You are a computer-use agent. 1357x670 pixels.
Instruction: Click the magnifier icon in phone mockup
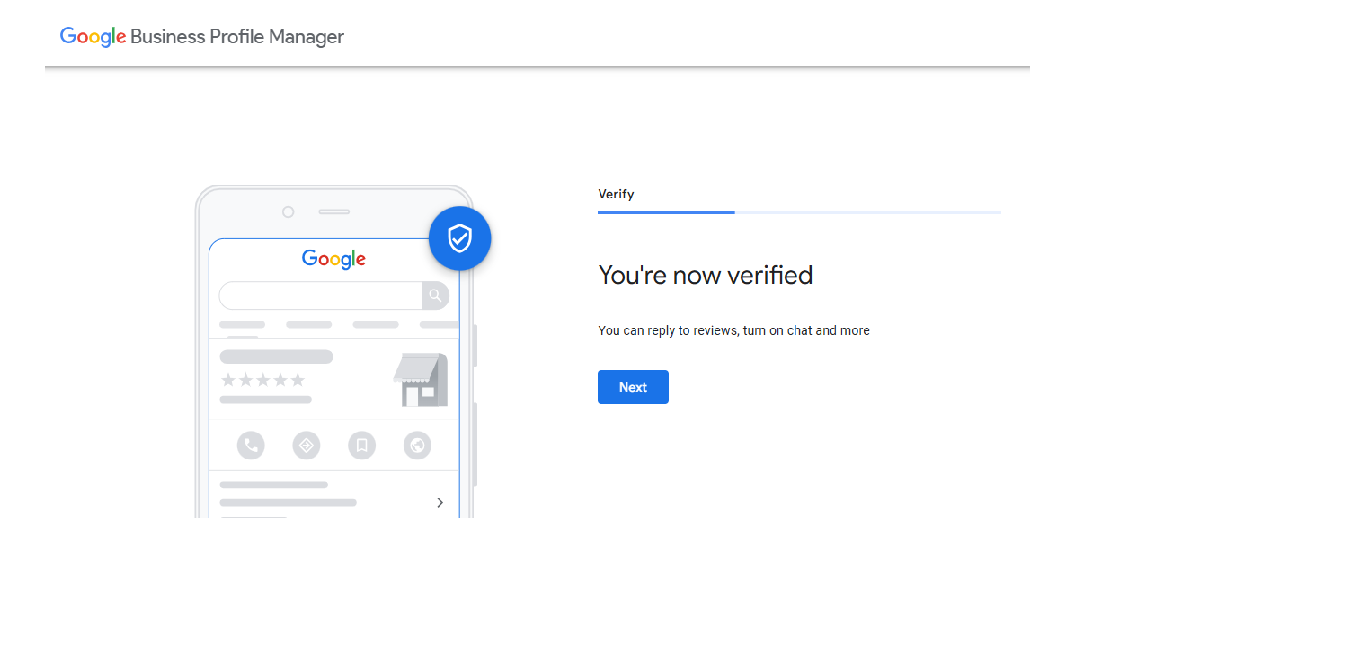[436, 296]
